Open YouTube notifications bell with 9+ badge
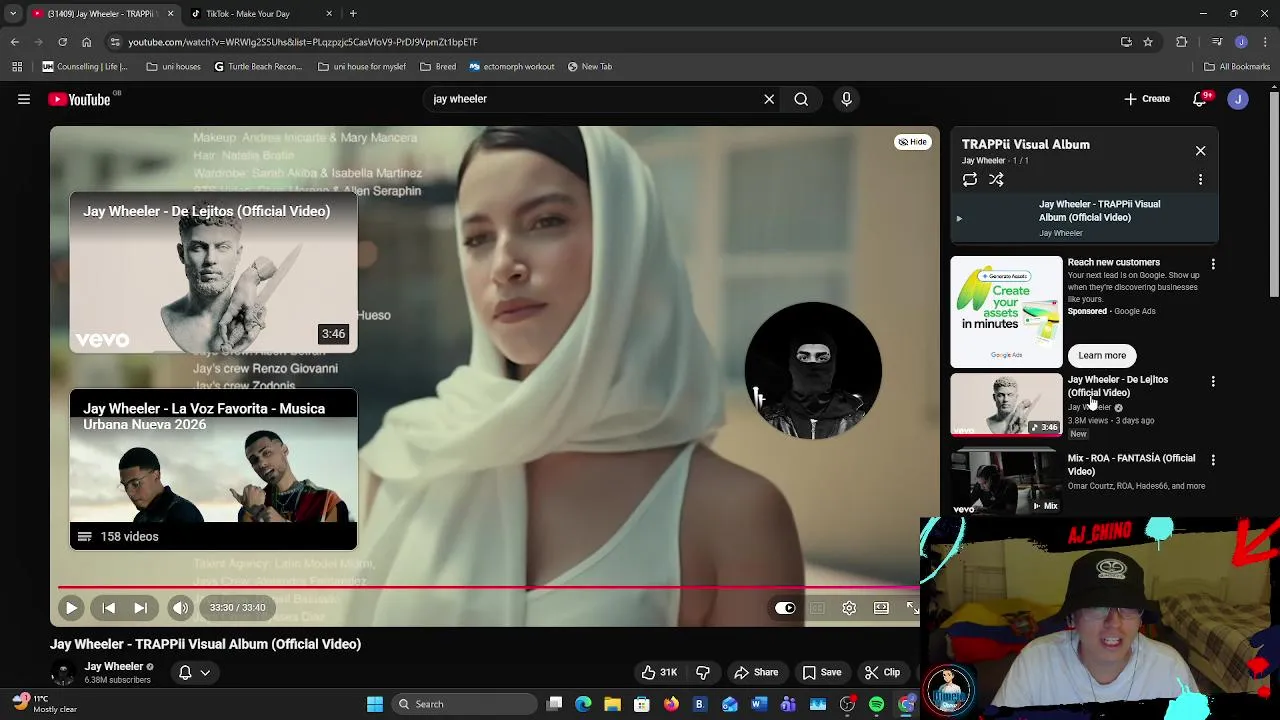 pos(1200,99)
